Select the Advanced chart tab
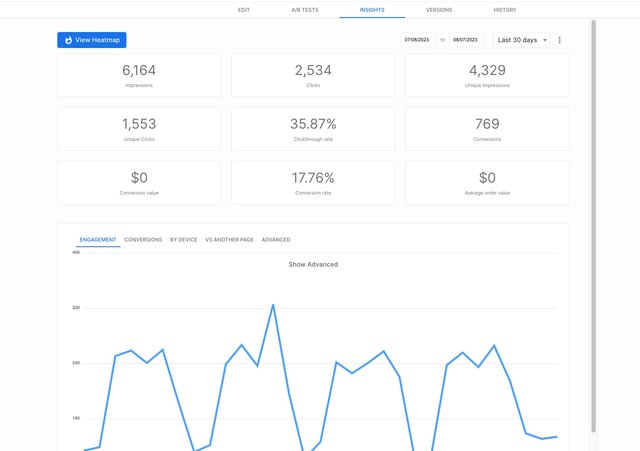 [x=276, y=240]
